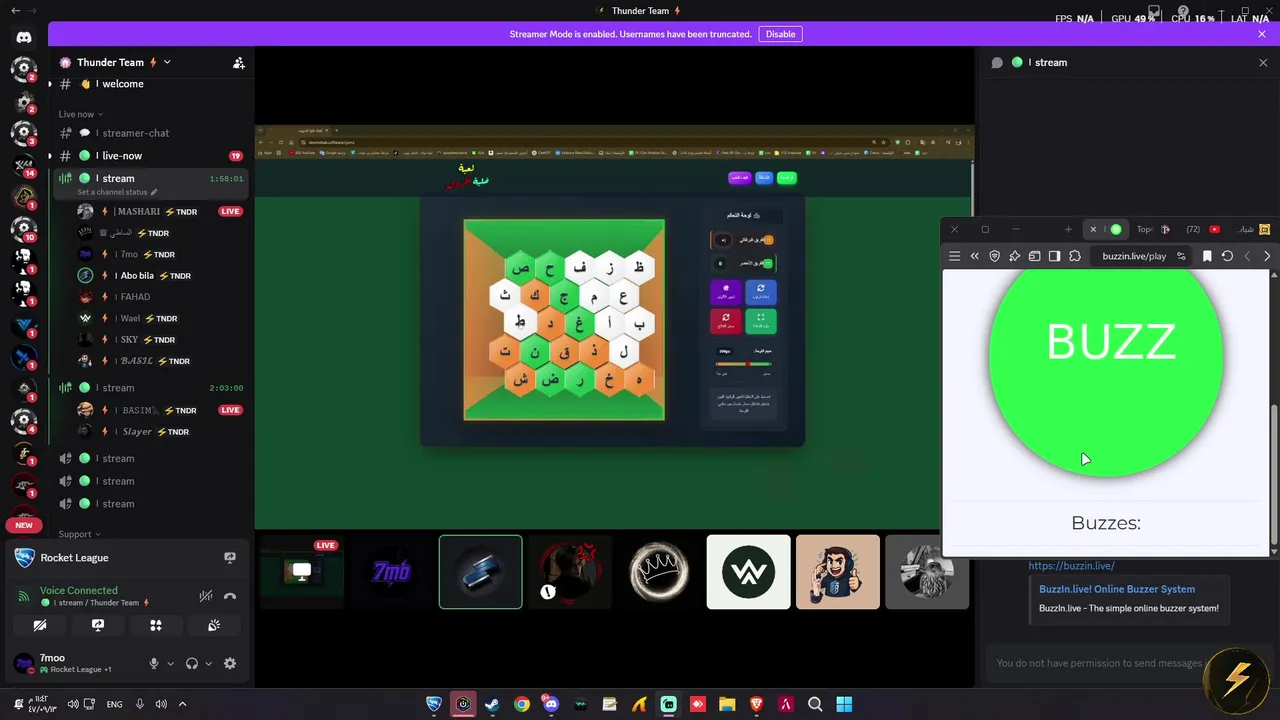Select user Slayer in voice list
The height and width of the screenshot is (720, 1280).
[x=160, y=432]
